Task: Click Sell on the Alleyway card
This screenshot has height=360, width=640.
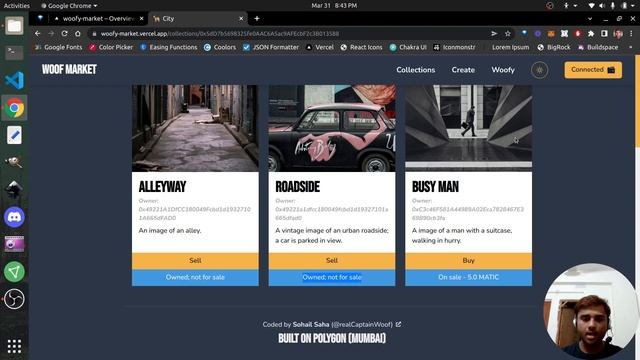Action: tap(195, 260)
